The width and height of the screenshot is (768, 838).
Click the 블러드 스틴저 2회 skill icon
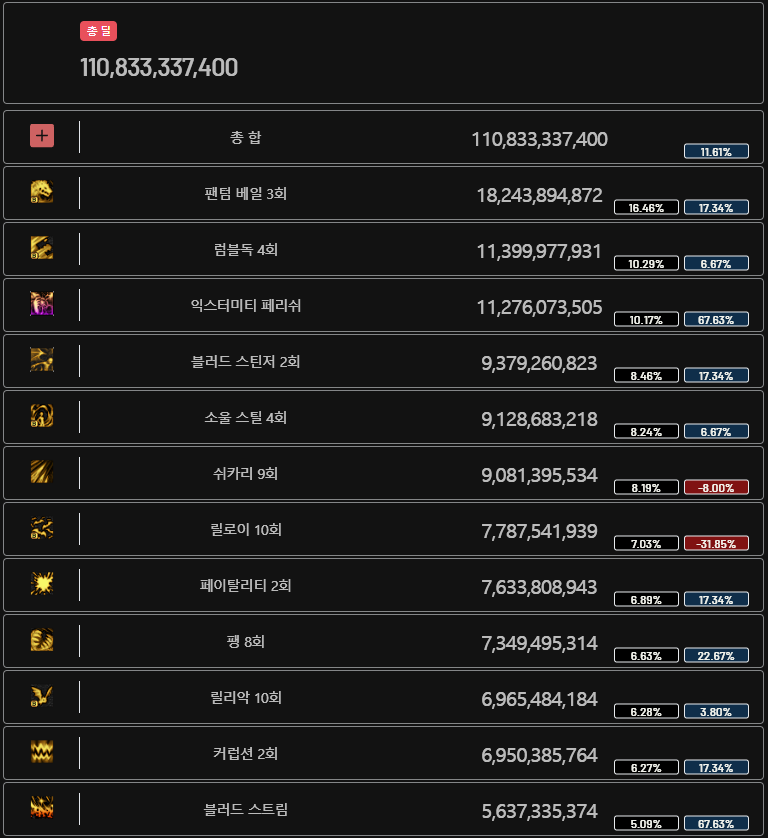(x=42, y=360)
